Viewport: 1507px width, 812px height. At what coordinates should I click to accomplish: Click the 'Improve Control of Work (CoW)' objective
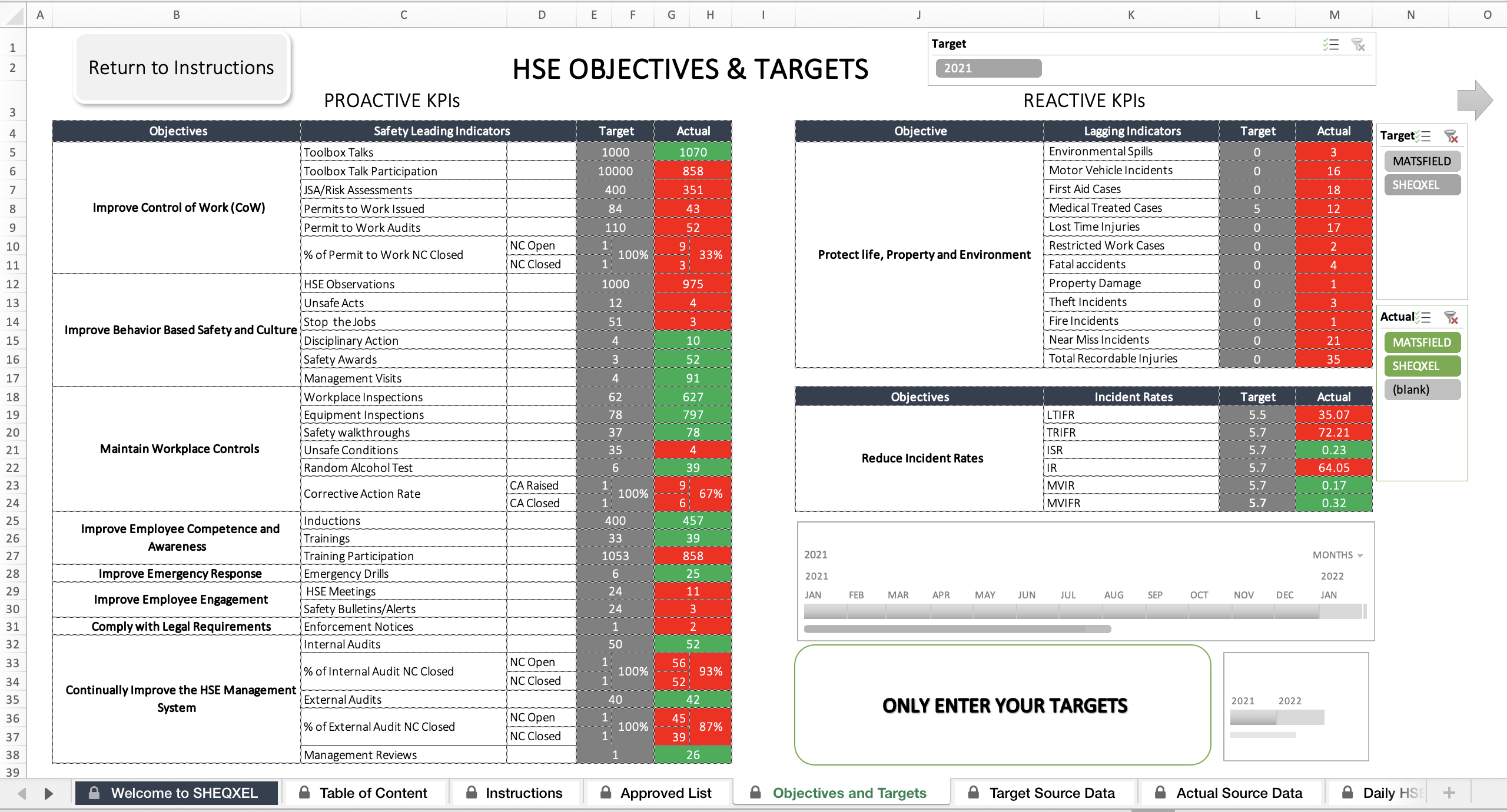(177, 208)
